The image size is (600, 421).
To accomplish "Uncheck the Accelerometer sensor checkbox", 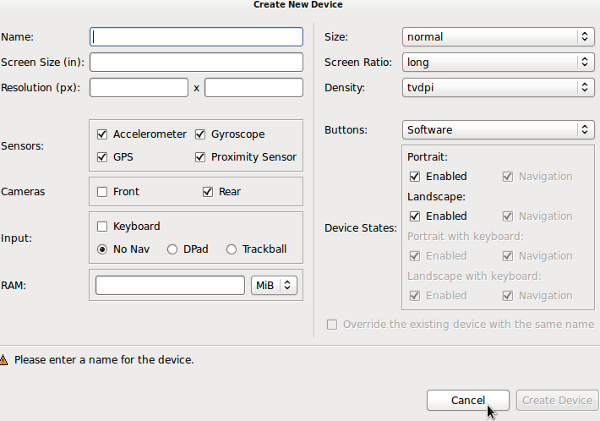I will click(x=102, y=134).
